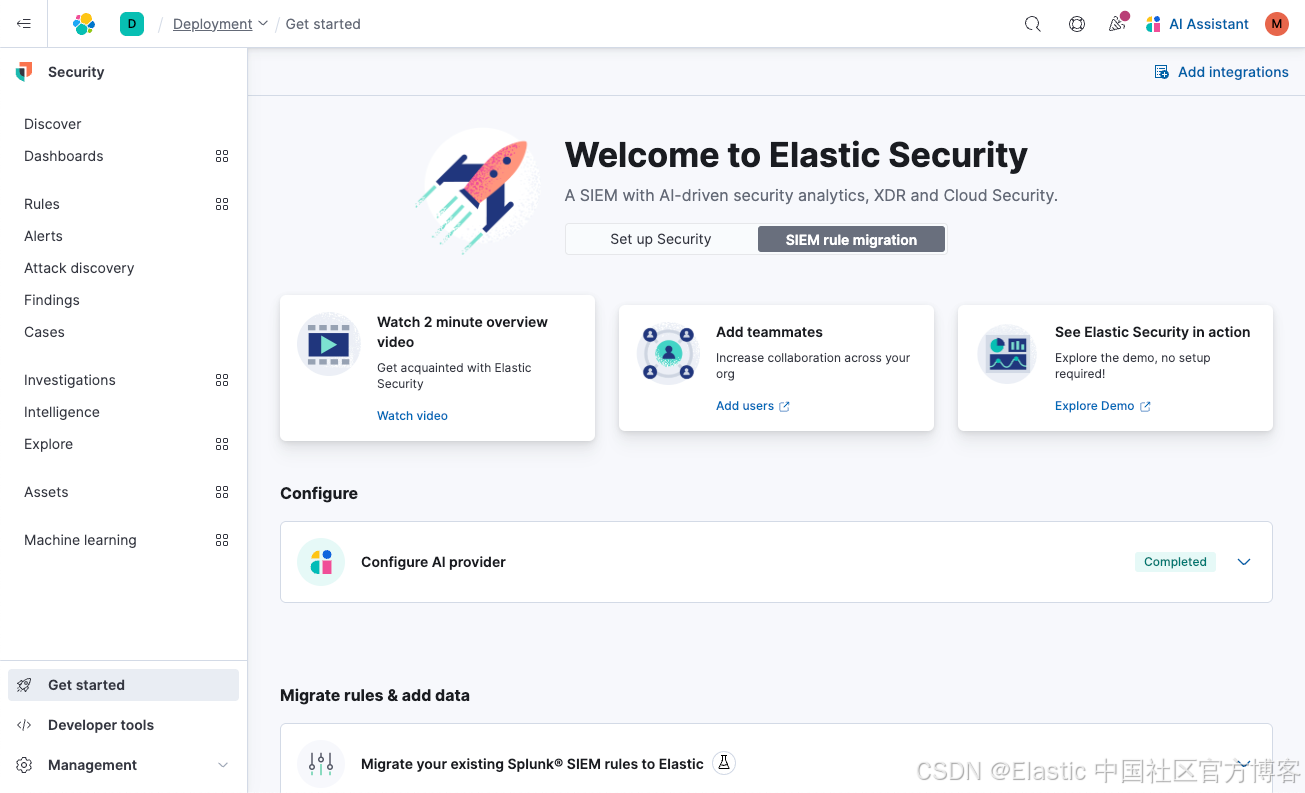Collapse the side navigation with the toggle icon

pyautogui.click(x=24, y=24)
